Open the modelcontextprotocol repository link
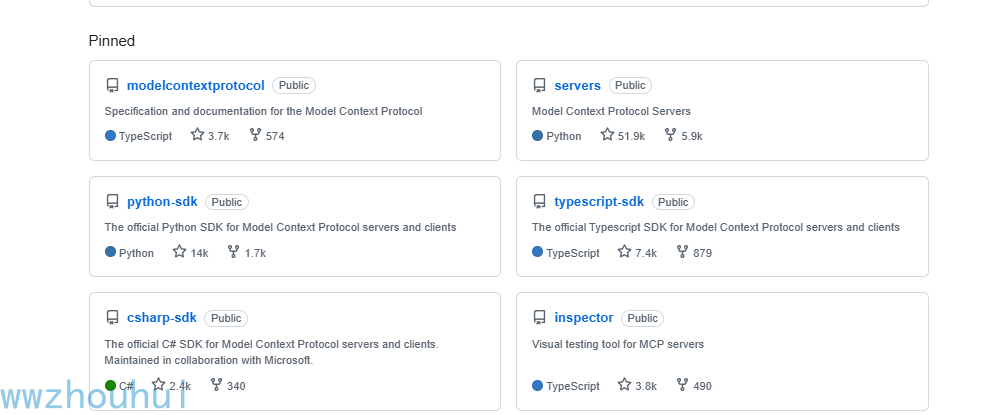 pos(195,86)
